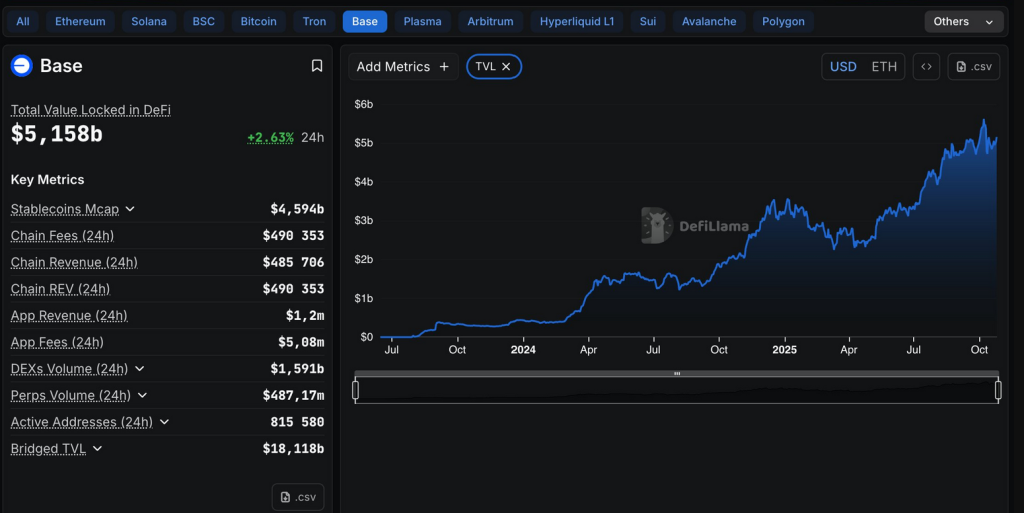
Task: Remove the TVL metric chip
Action: coord(506,67)
